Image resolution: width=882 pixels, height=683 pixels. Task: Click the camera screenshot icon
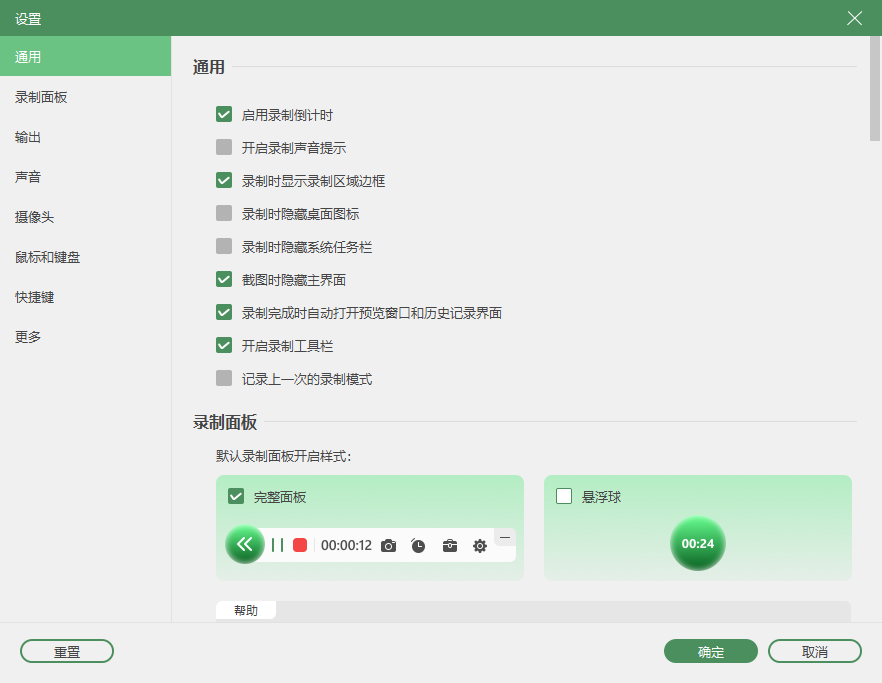389,546
